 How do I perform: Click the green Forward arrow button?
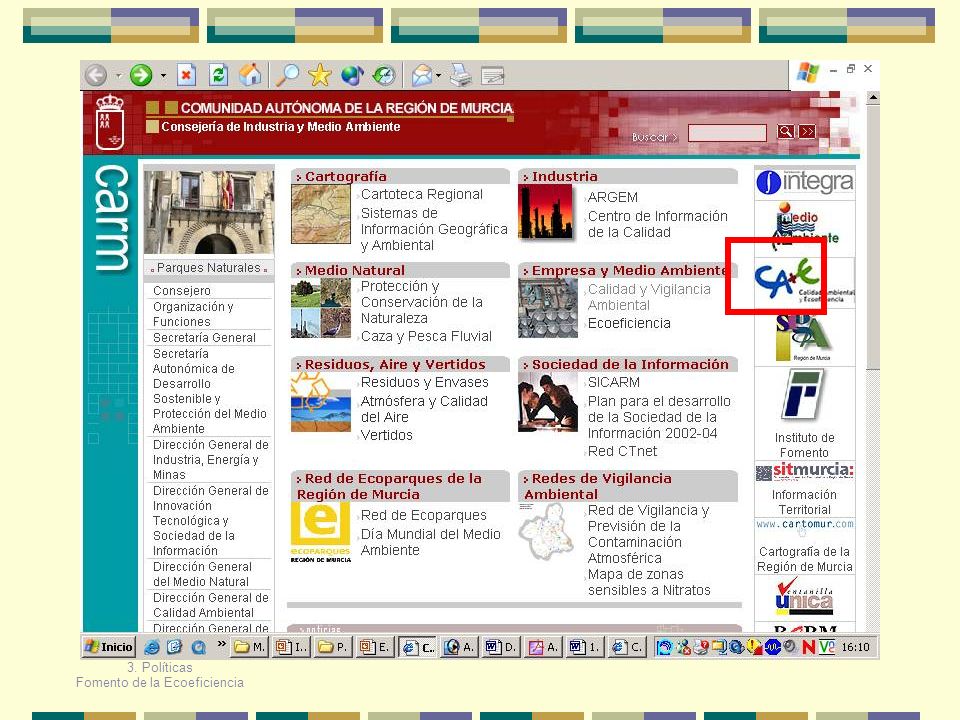(141, 75)
